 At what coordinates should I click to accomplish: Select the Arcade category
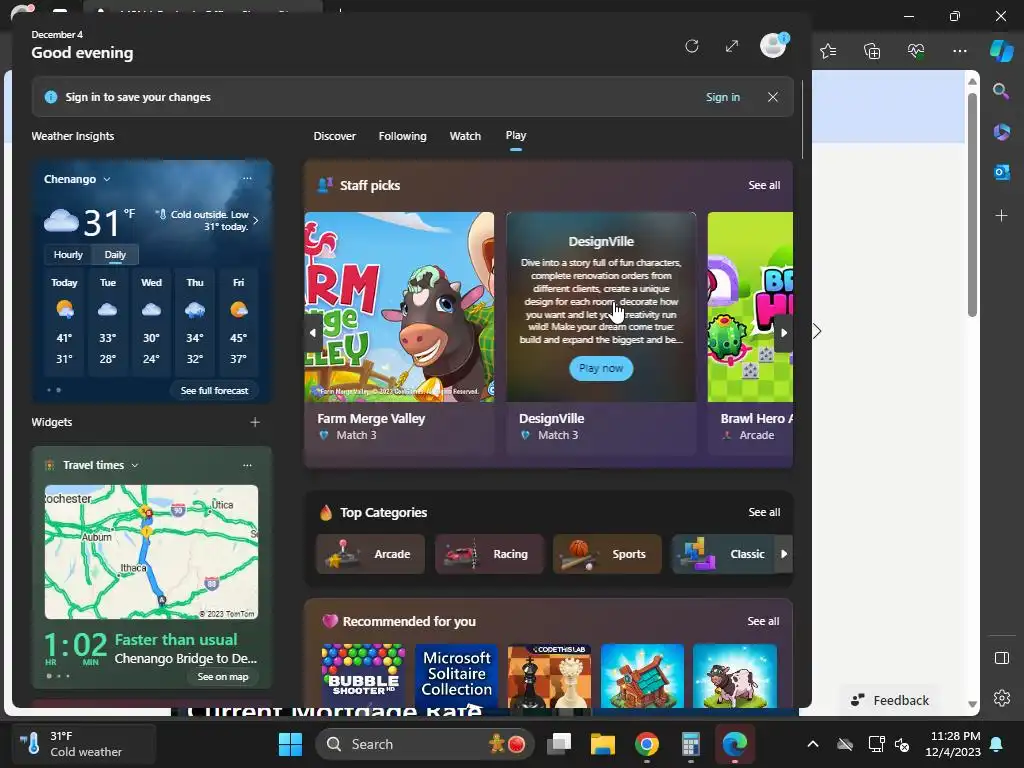371,554
